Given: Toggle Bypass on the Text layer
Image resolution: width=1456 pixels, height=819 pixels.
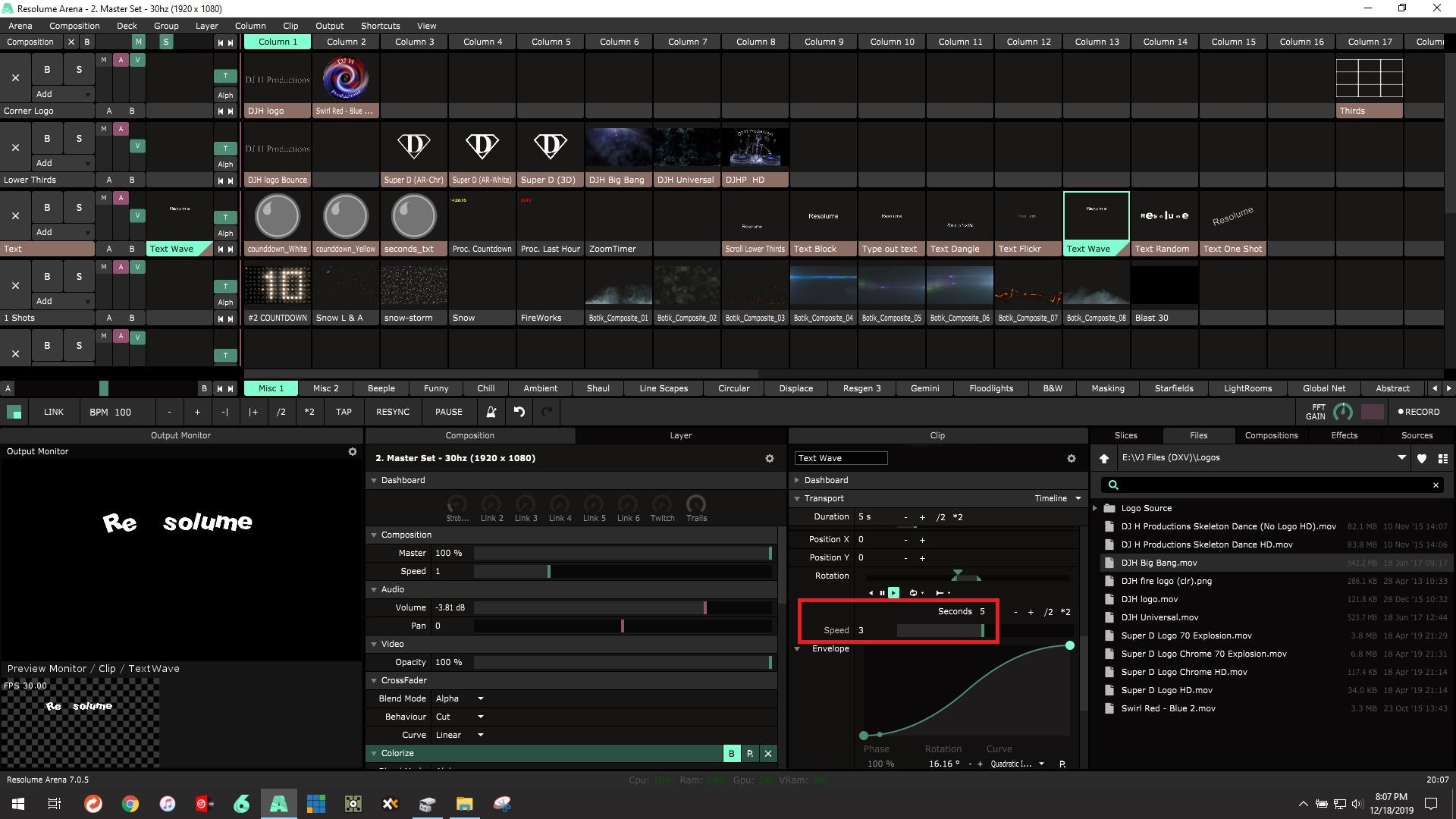Looking at the screenshot, I should (x=47, y=208).
